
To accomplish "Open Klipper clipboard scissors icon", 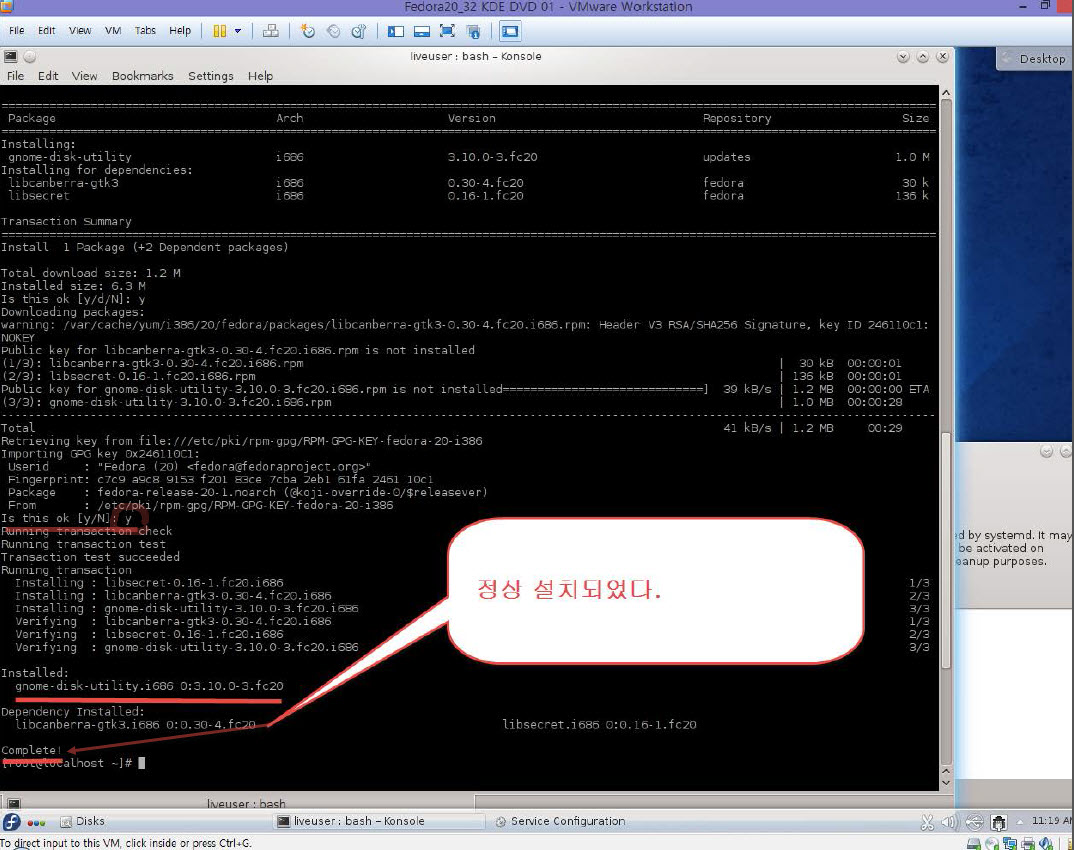I will (927, 822).
